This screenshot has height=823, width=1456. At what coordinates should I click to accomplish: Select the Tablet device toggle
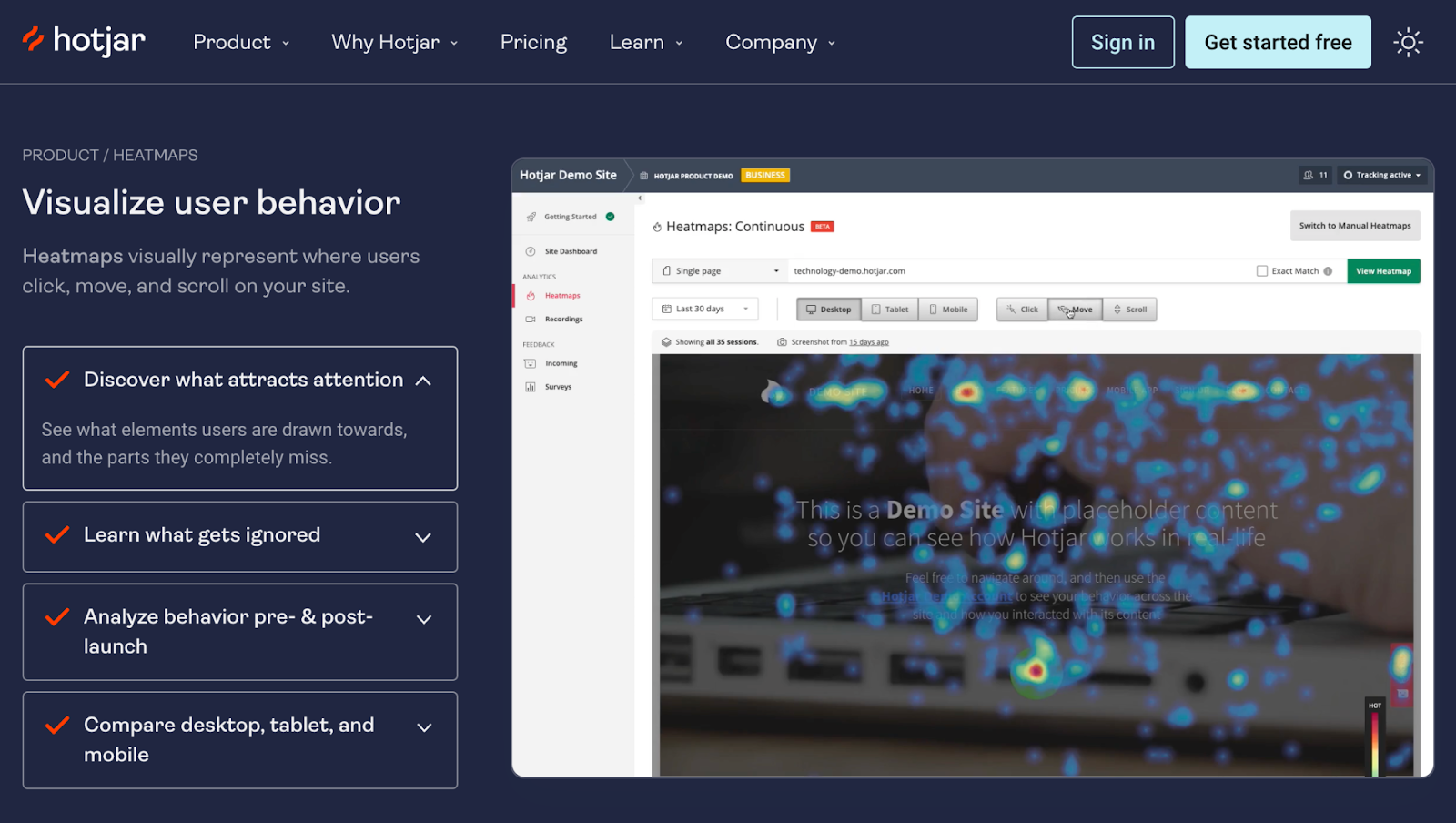pos(890,310)
